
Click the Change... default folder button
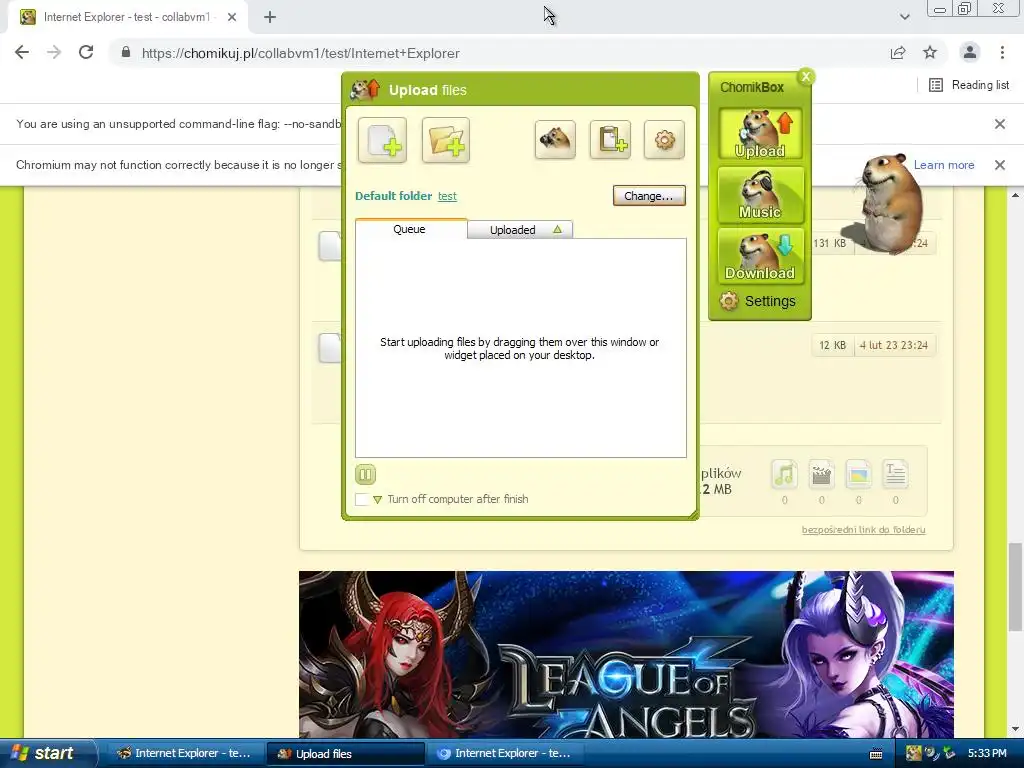click(649, 195)
